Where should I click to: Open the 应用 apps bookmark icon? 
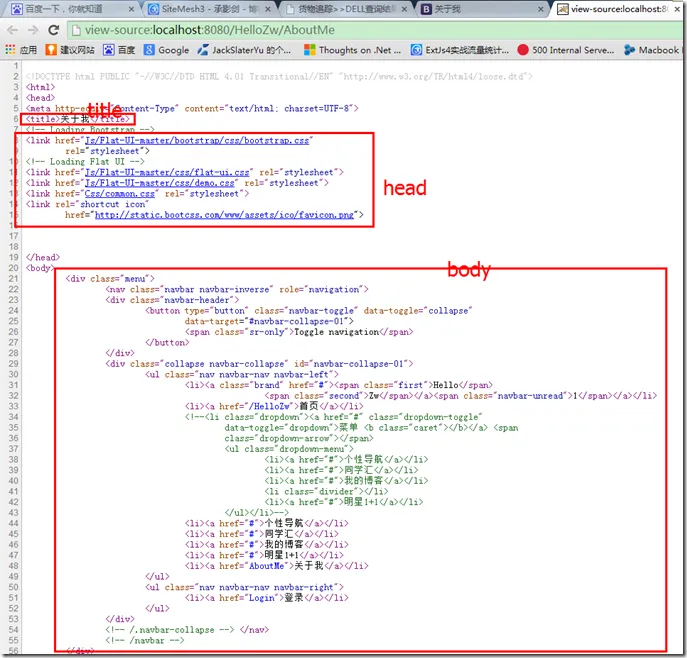(x=20, y=50)
